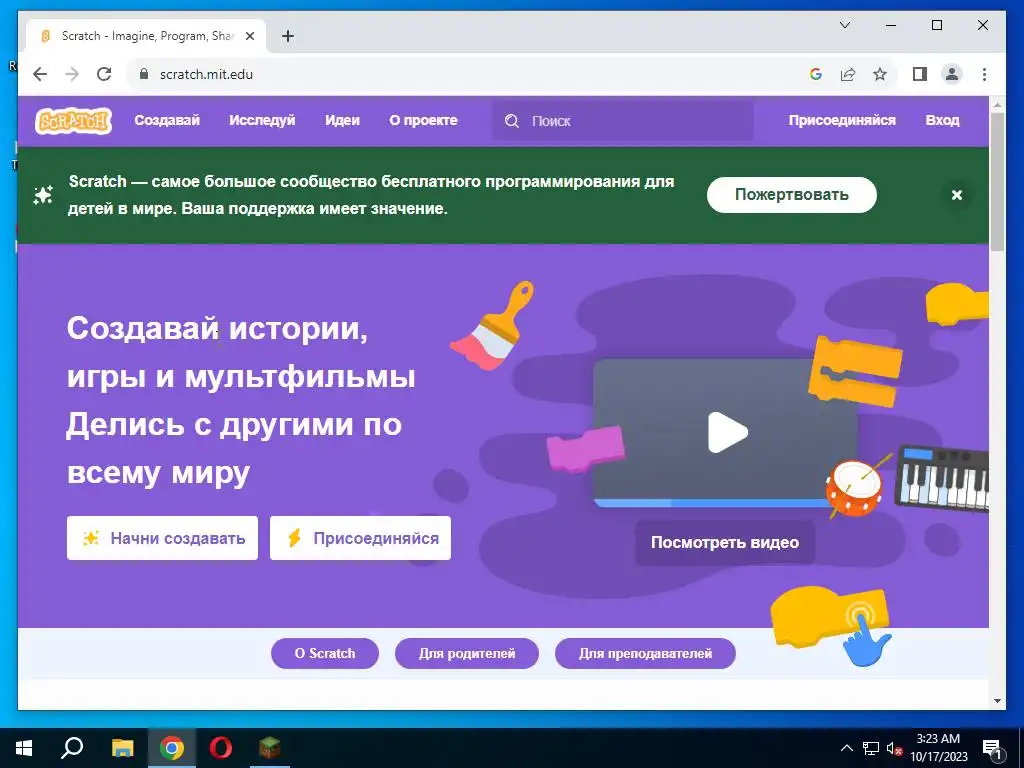The image size is (1024, 768).
Task: Click the padlock site info icon
Action: [x=144, y=74]
